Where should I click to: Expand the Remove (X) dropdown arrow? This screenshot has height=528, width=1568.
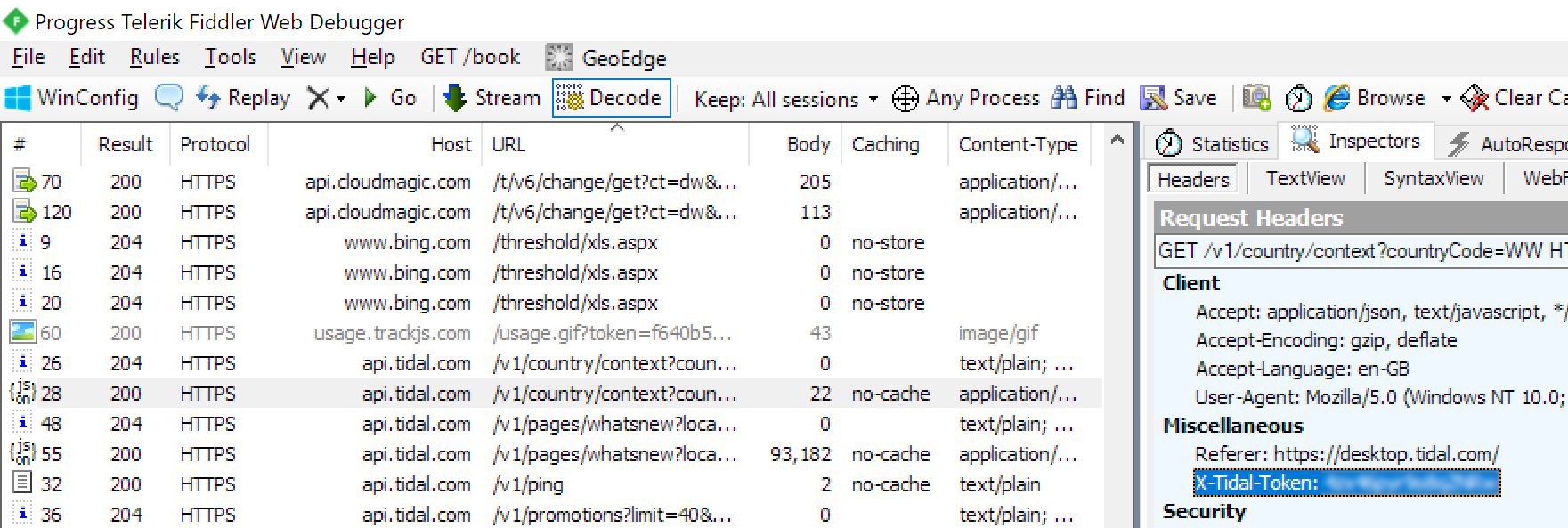[x=341, y=99]
